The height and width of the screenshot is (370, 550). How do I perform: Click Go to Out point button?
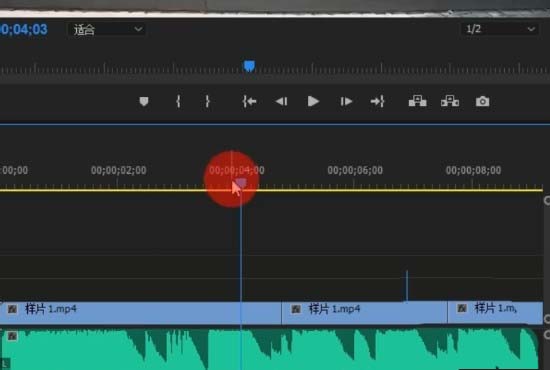(377, 101)
